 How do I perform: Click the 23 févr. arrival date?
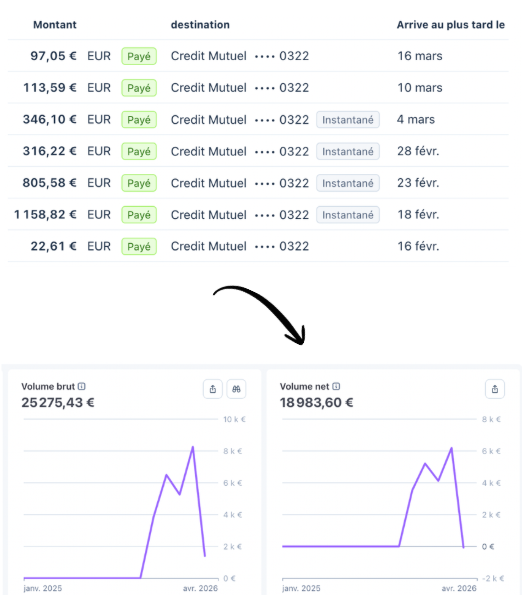click(x=418, y=183)
